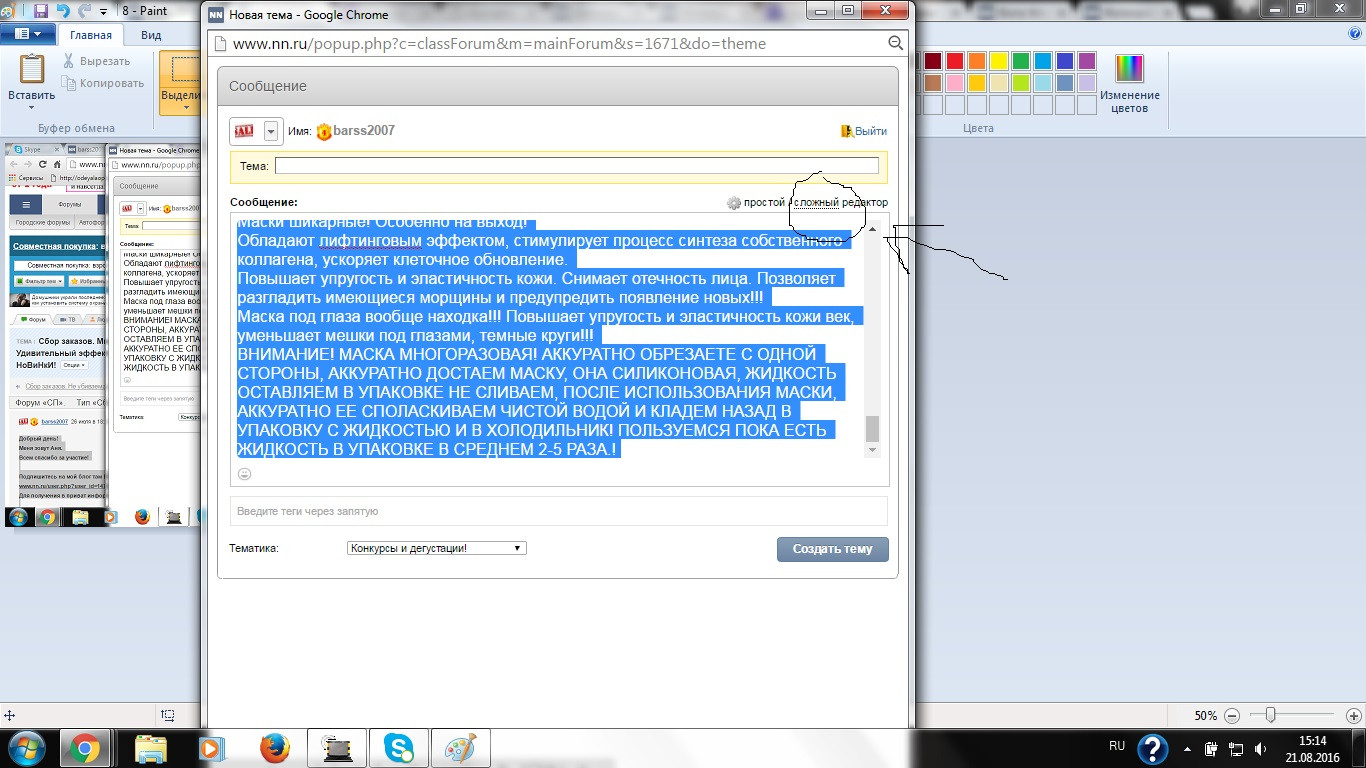This screenshot has height=768, width=1366.
Task: Click the Chrome taskbar icon
Action: coord(84,748)
